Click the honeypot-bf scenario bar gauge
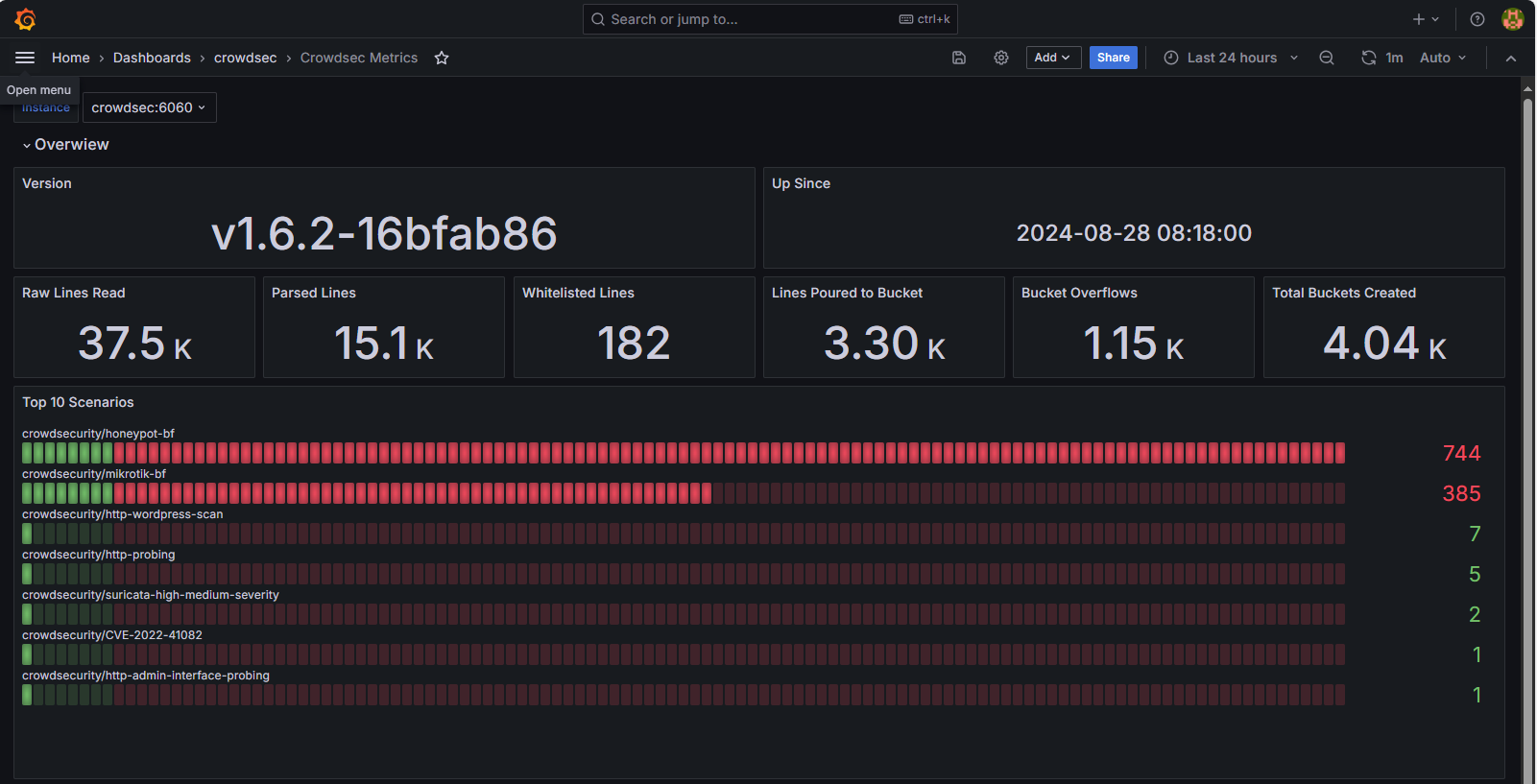The width and height of the screenshot is (1537, 784). click(x=683, y=453)
